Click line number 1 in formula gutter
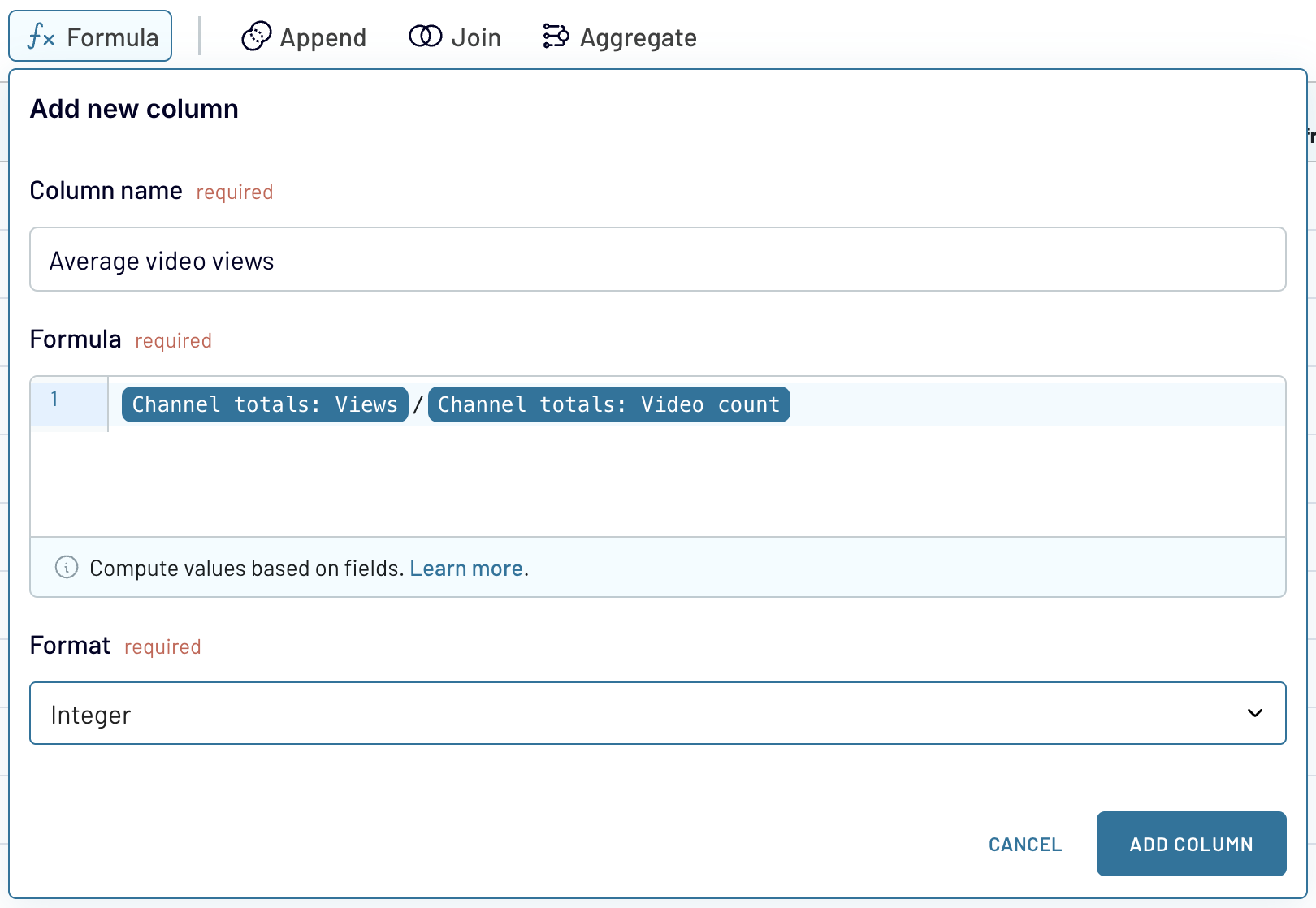The width and height of the screenshot is (1316, 908). 54,400
